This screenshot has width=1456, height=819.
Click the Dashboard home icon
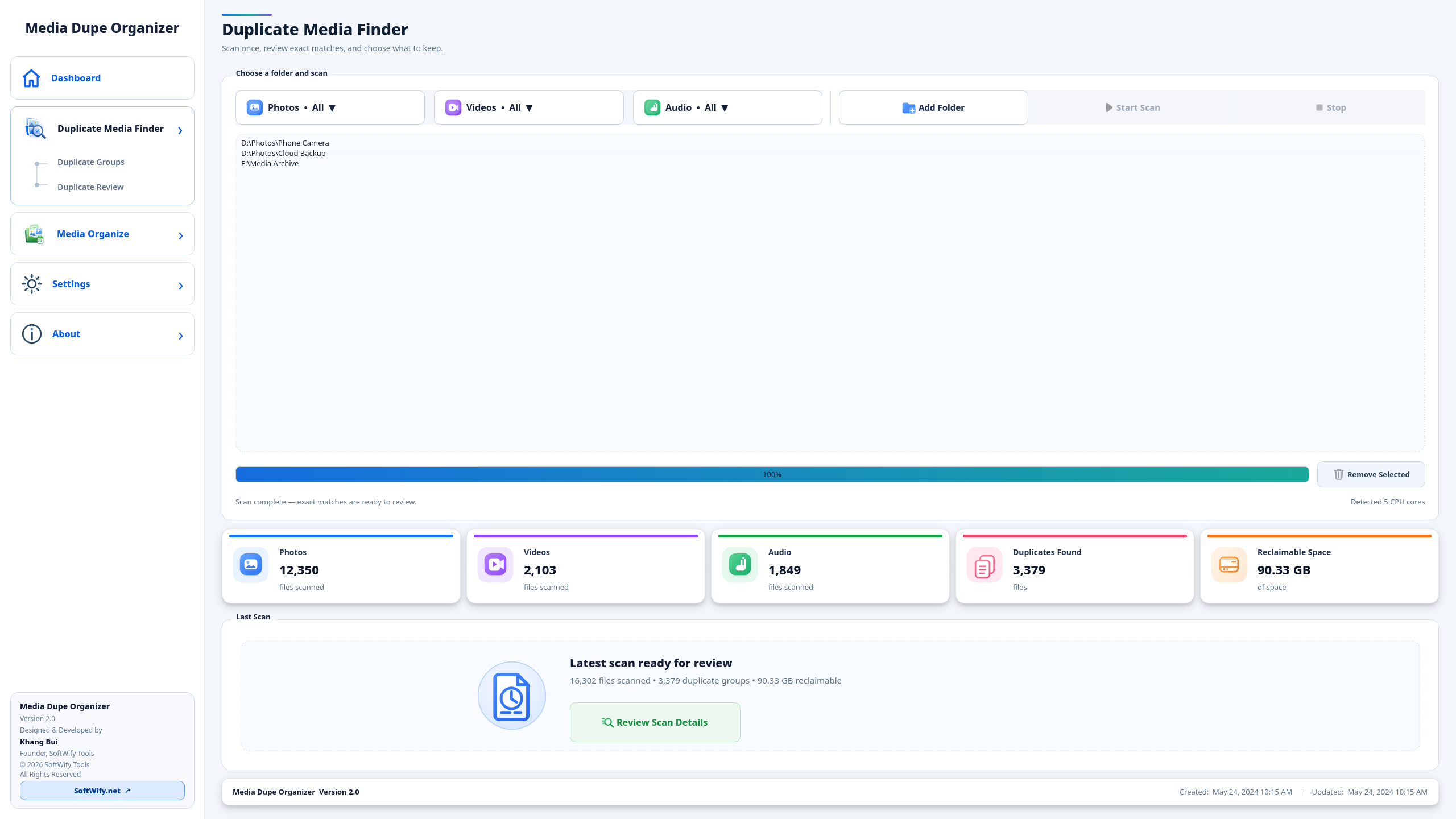tap(31, 78)
